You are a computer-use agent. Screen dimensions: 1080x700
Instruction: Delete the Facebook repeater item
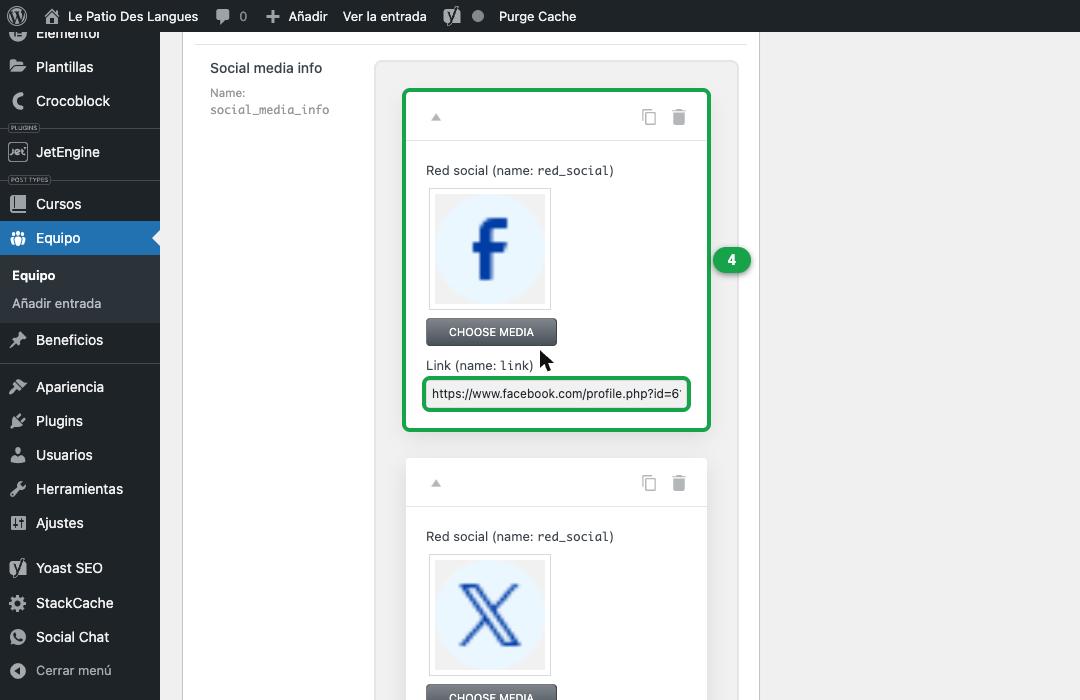(x=678, y=117)
